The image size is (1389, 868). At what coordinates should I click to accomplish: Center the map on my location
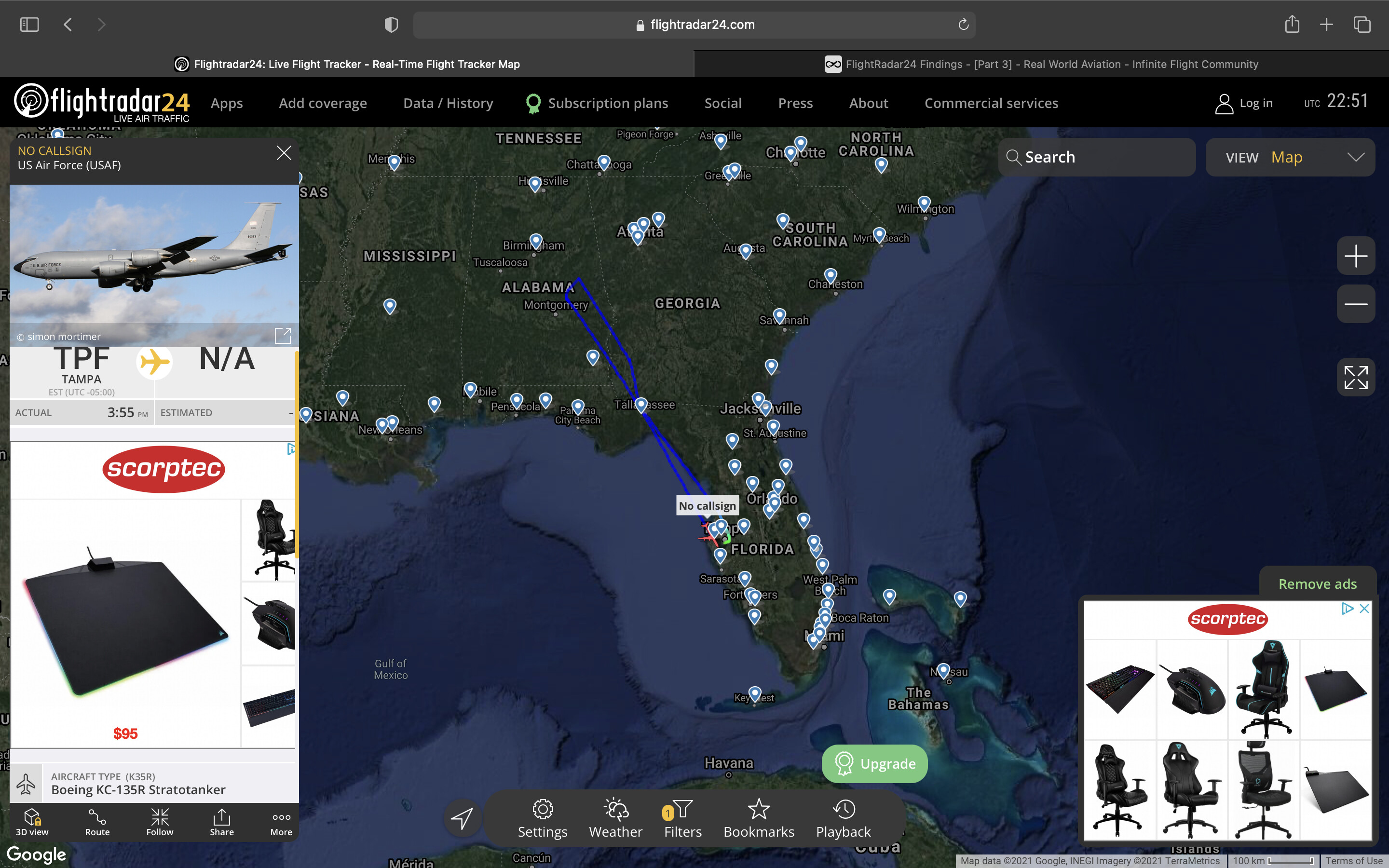click(x=462, y=818)
